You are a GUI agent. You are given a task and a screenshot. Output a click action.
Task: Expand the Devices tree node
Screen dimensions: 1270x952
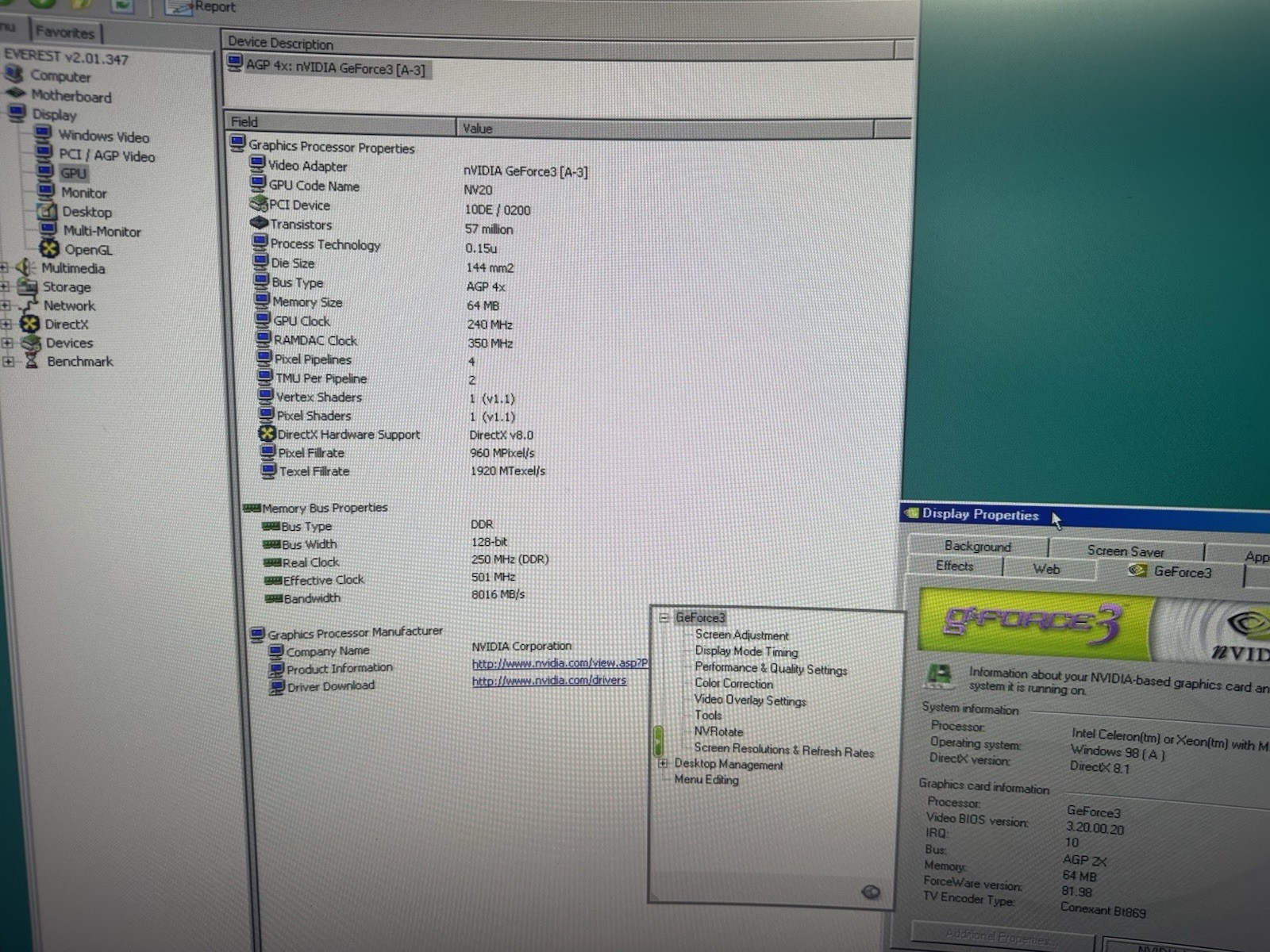tap(7, 343)
